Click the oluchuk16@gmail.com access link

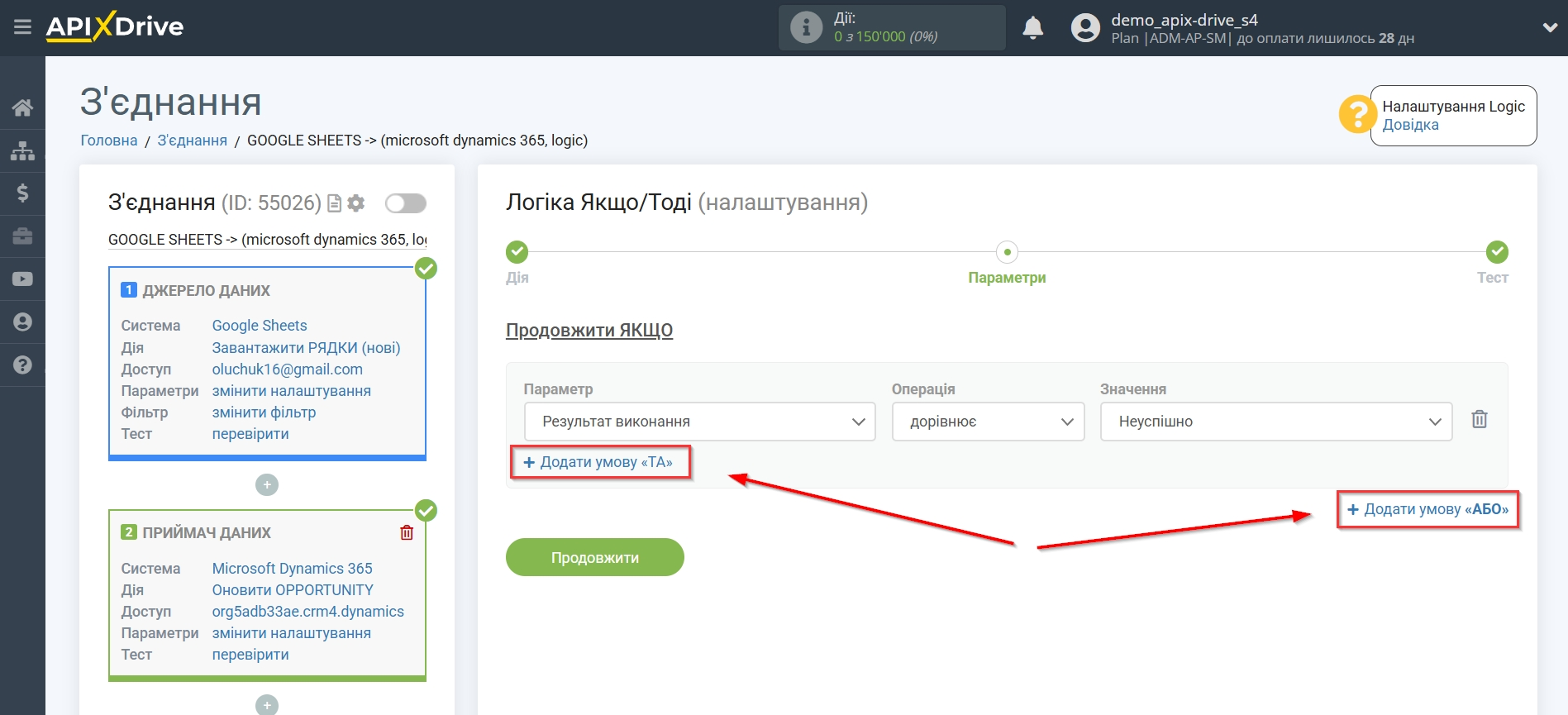(x=287, y=369)
